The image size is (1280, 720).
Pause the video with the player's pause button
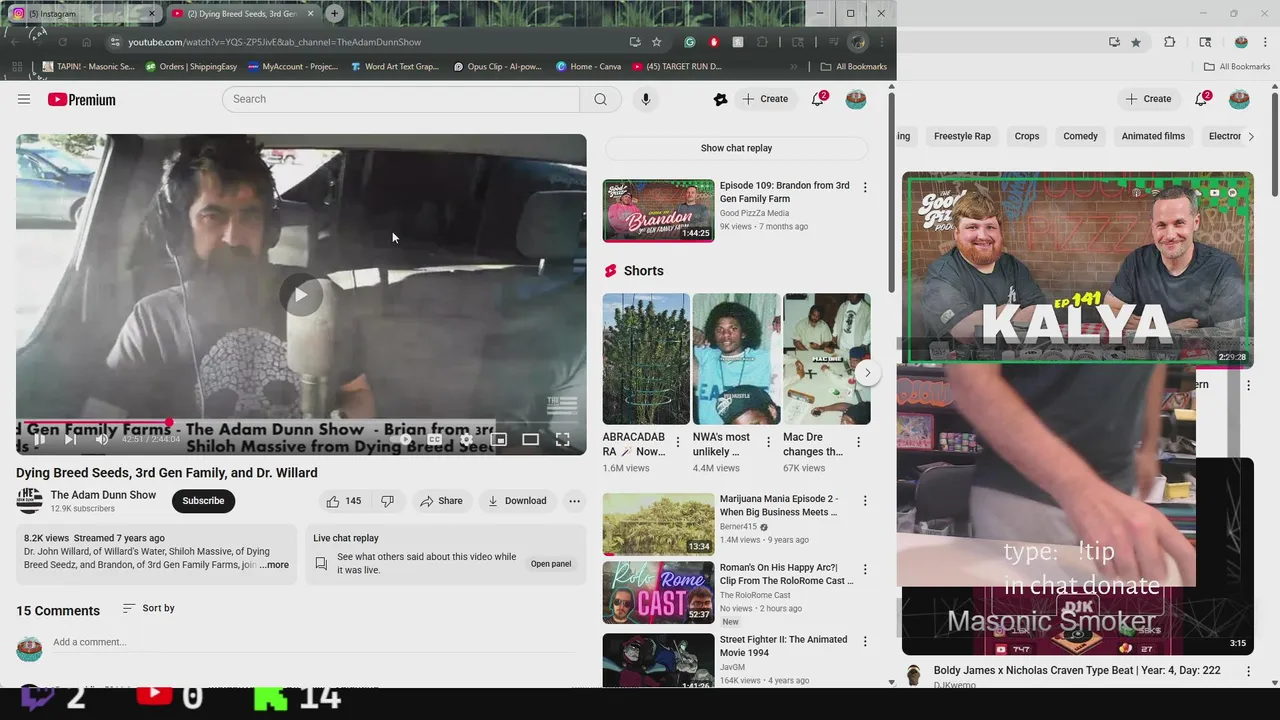click(x=39, y=439)
